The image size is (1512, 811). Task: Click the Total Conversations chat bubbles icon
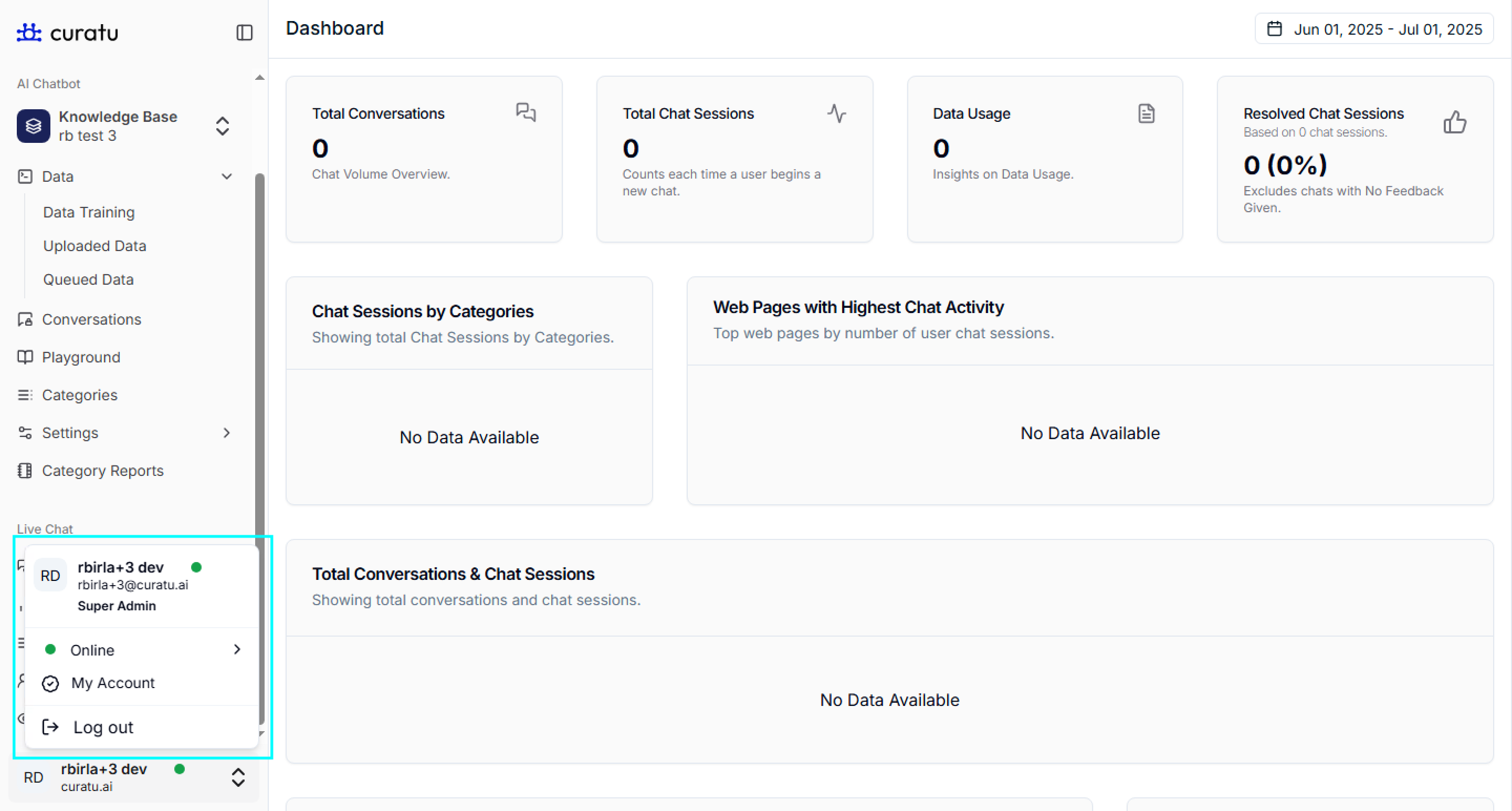point(526,111)
